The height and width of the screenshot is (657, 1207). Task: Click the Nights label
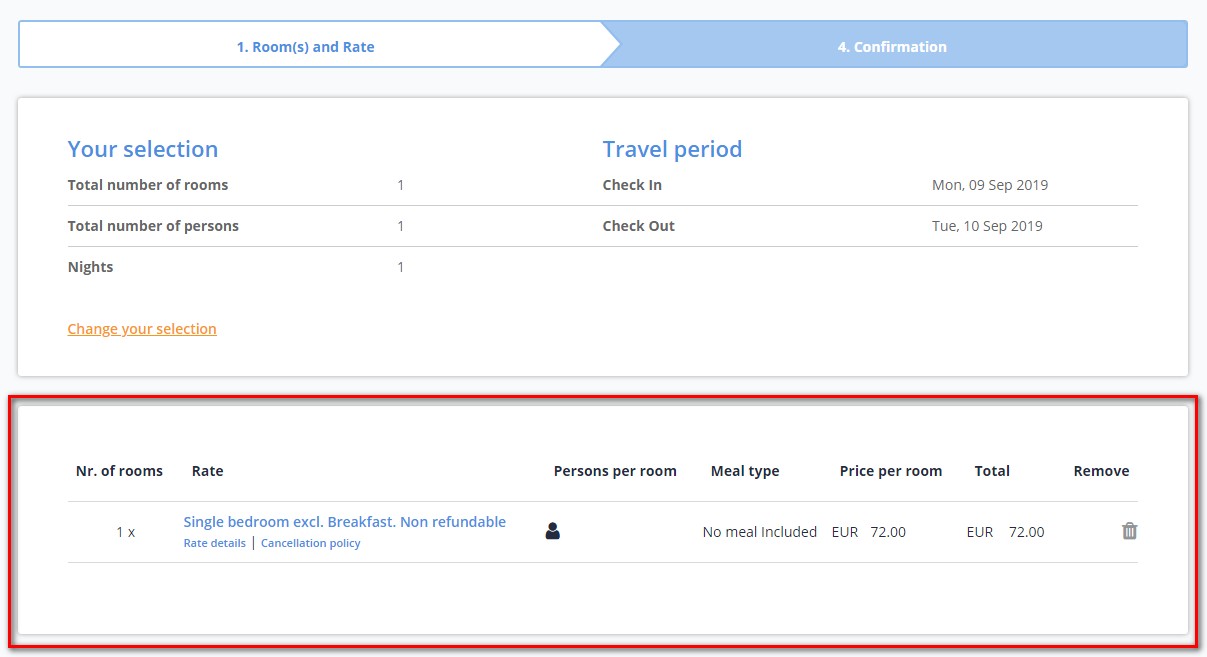(90, 267)
